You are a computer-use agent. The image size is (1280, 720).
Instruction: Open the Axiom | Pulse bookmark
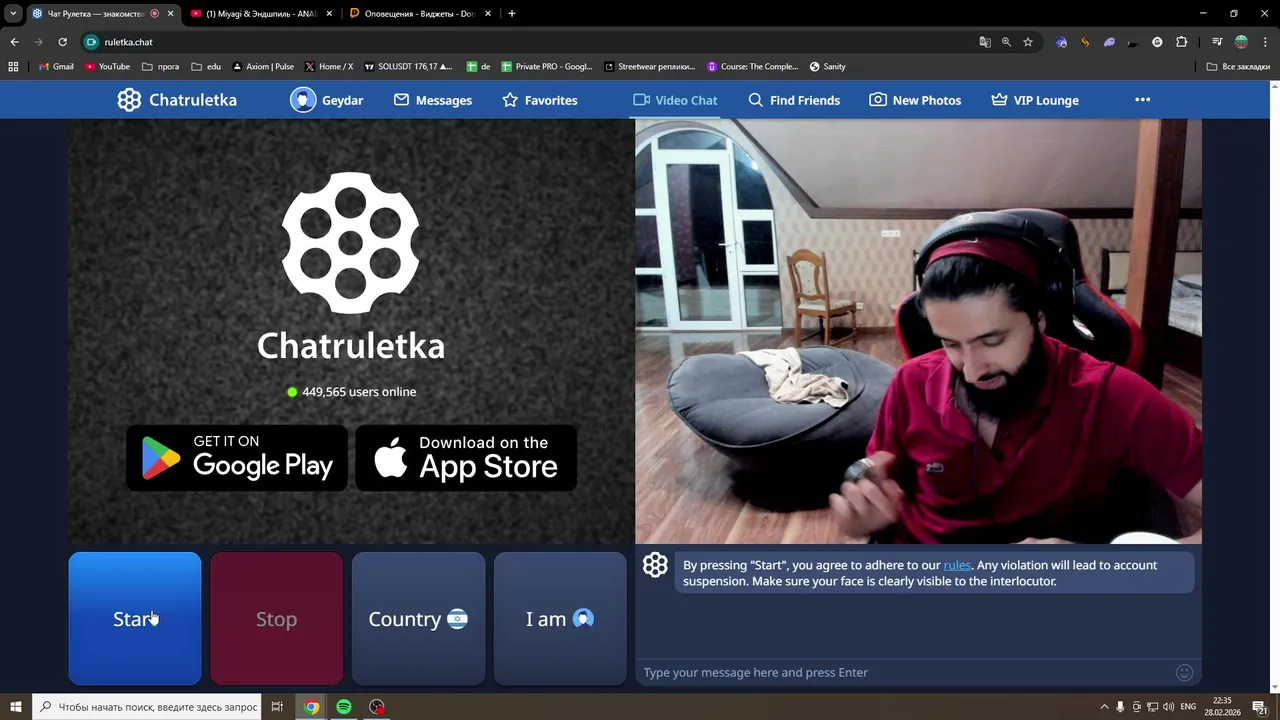point(263,67)
